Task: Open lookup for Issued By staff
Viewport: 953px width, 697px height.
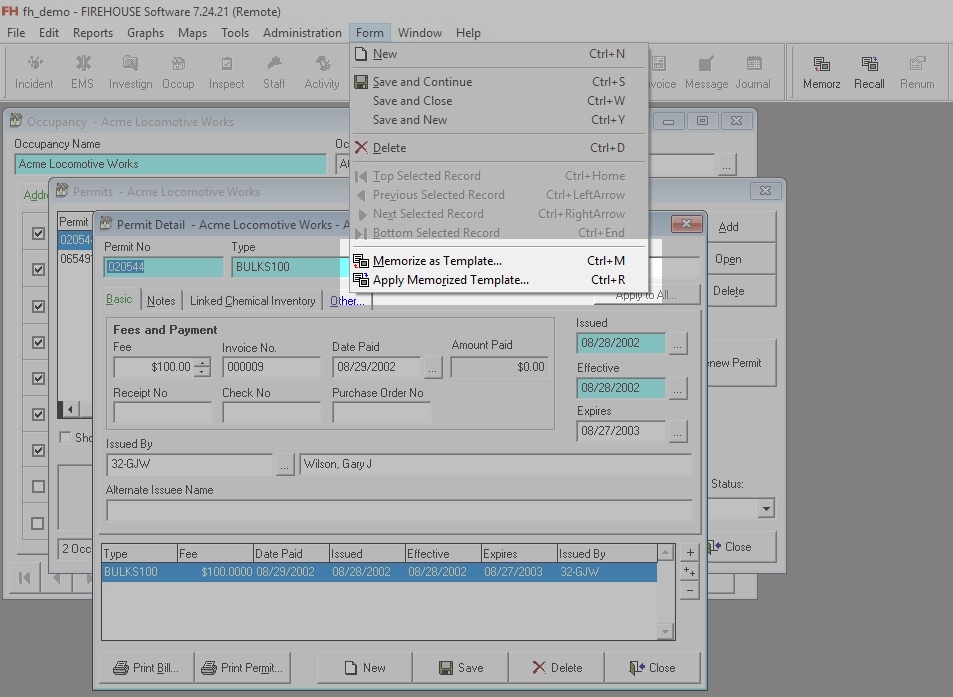Action: pos(284,465)
